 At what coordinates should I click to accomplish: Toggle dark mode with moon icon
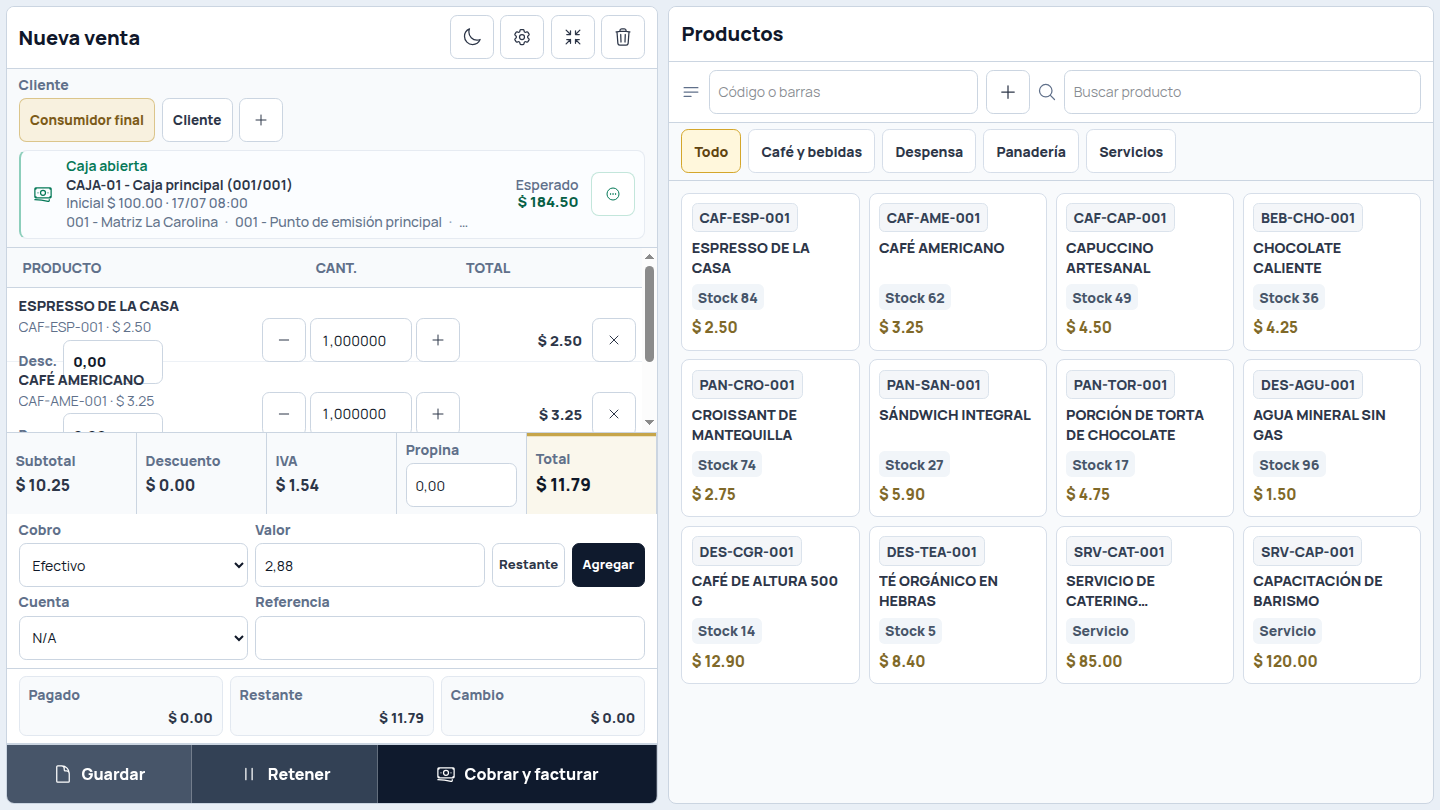point(472,37)
